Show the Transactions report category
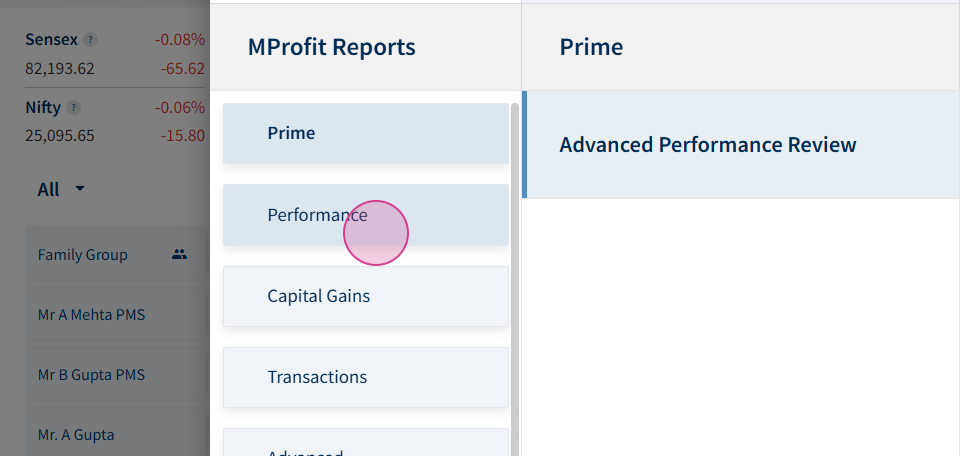 pos(366,377)
